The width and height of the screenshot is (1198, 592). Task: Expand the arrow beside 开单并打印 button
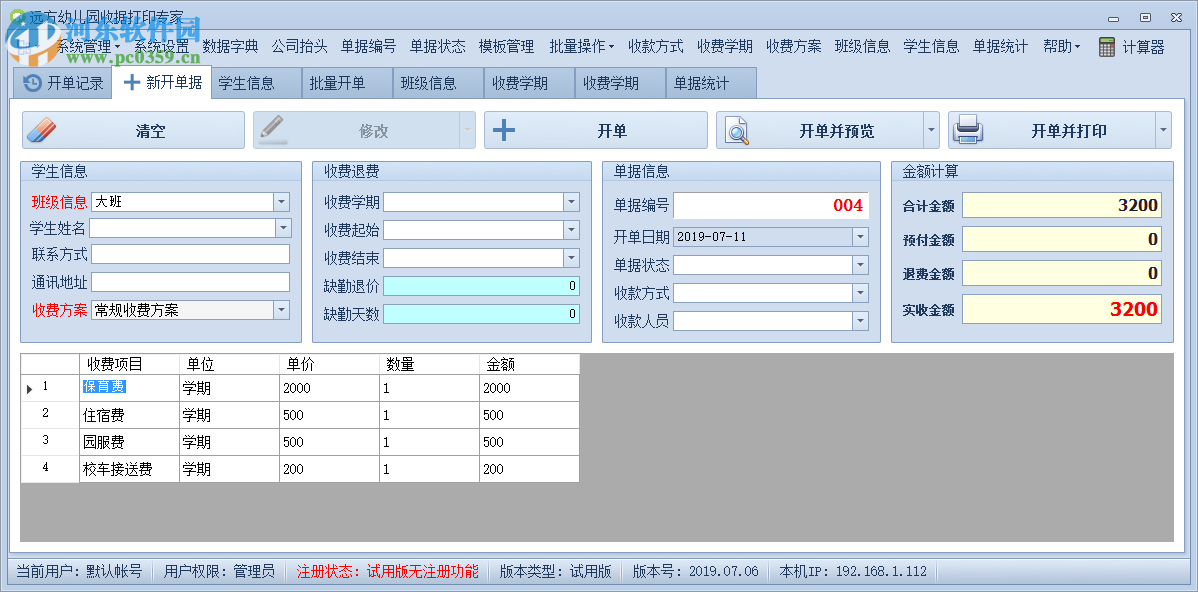point(1162,130)
